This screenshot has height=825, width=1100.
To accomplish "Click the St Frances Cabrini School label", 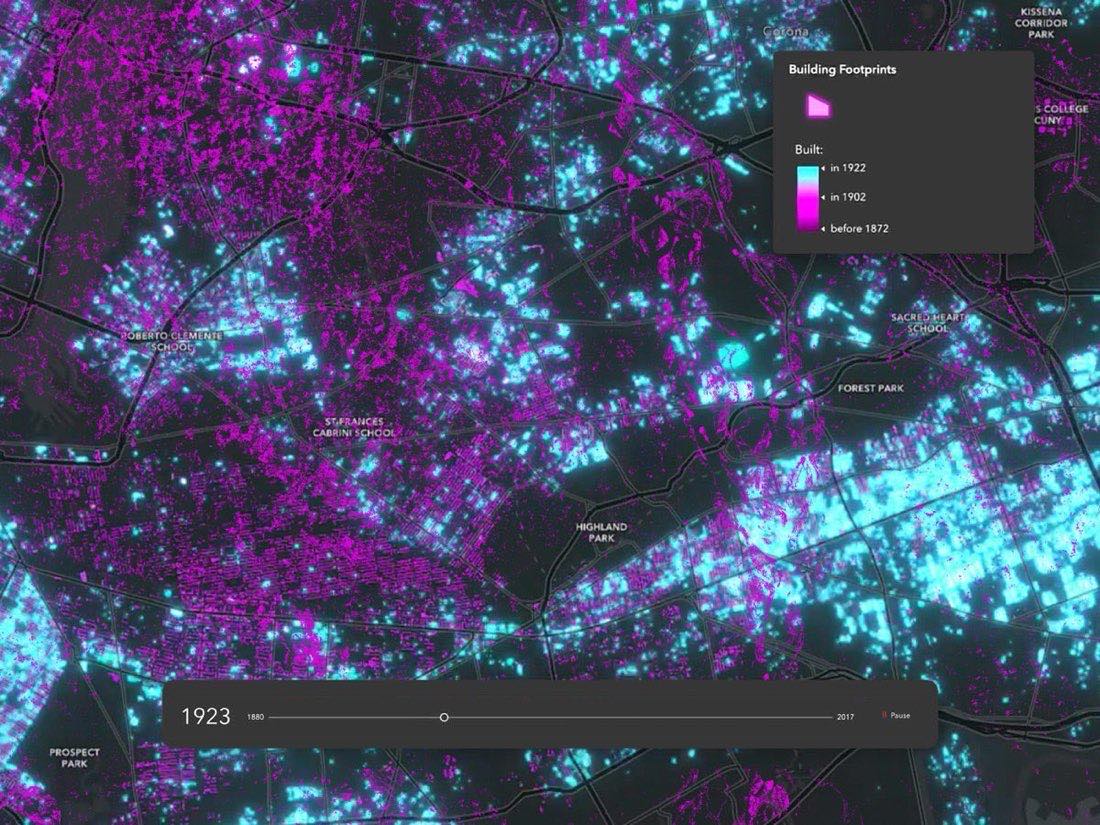I will 354,427.
